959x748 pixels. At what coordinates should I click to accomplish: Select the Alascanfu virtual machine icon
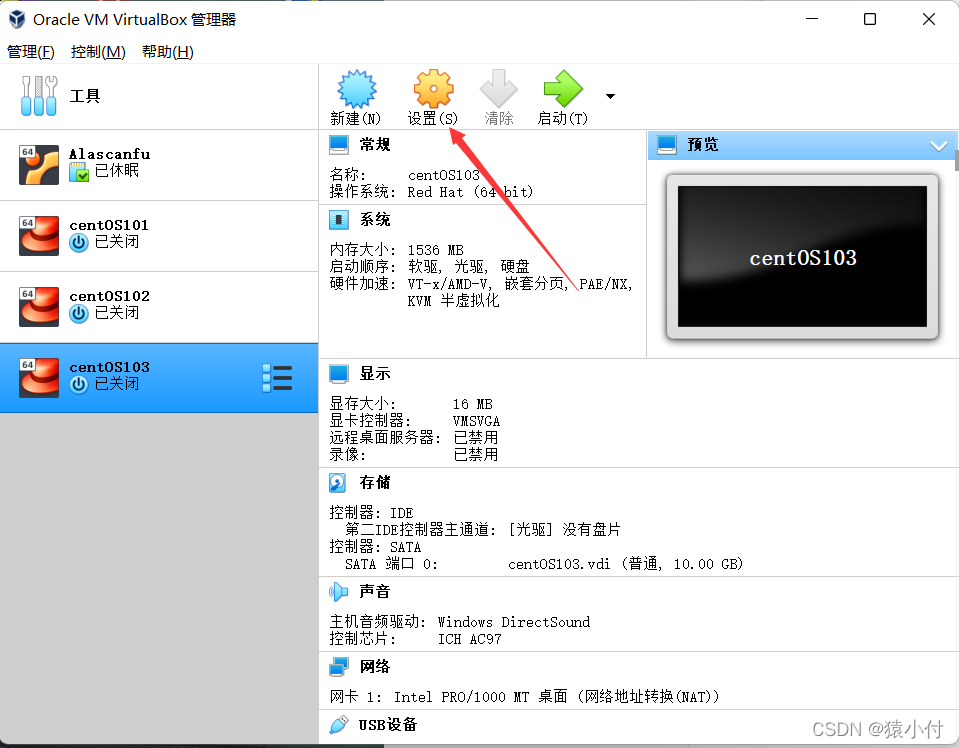pos(39,165)
